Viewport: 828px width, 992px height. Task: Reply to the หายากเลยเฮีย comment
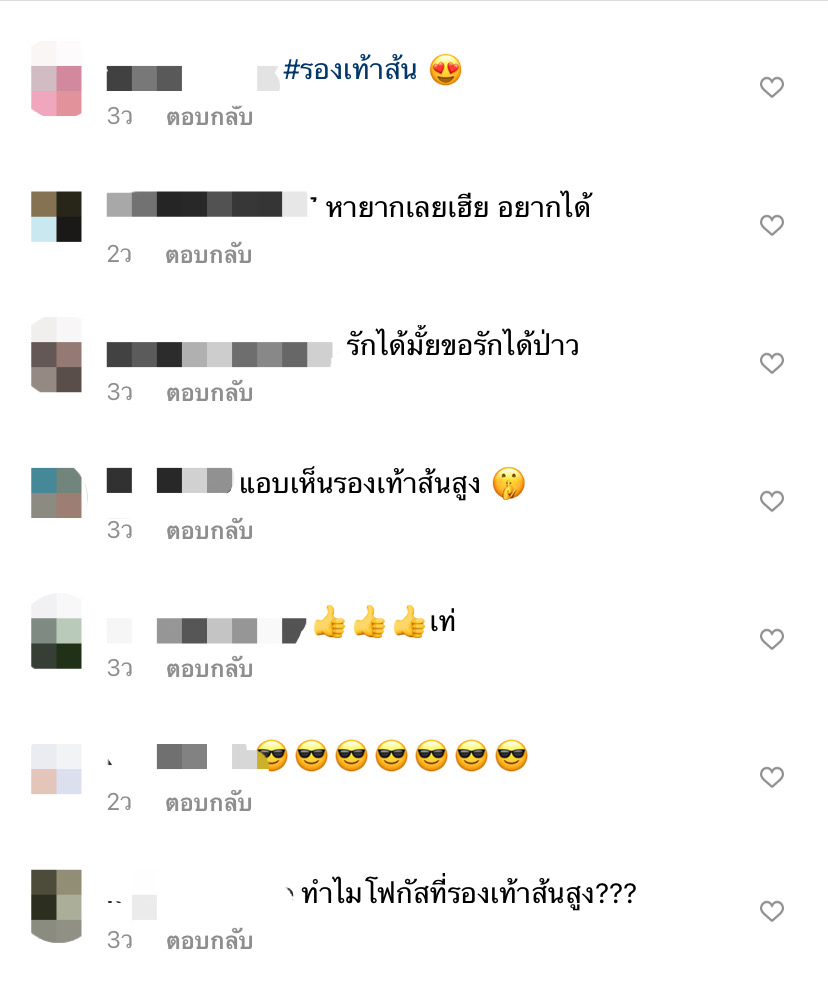209,256
